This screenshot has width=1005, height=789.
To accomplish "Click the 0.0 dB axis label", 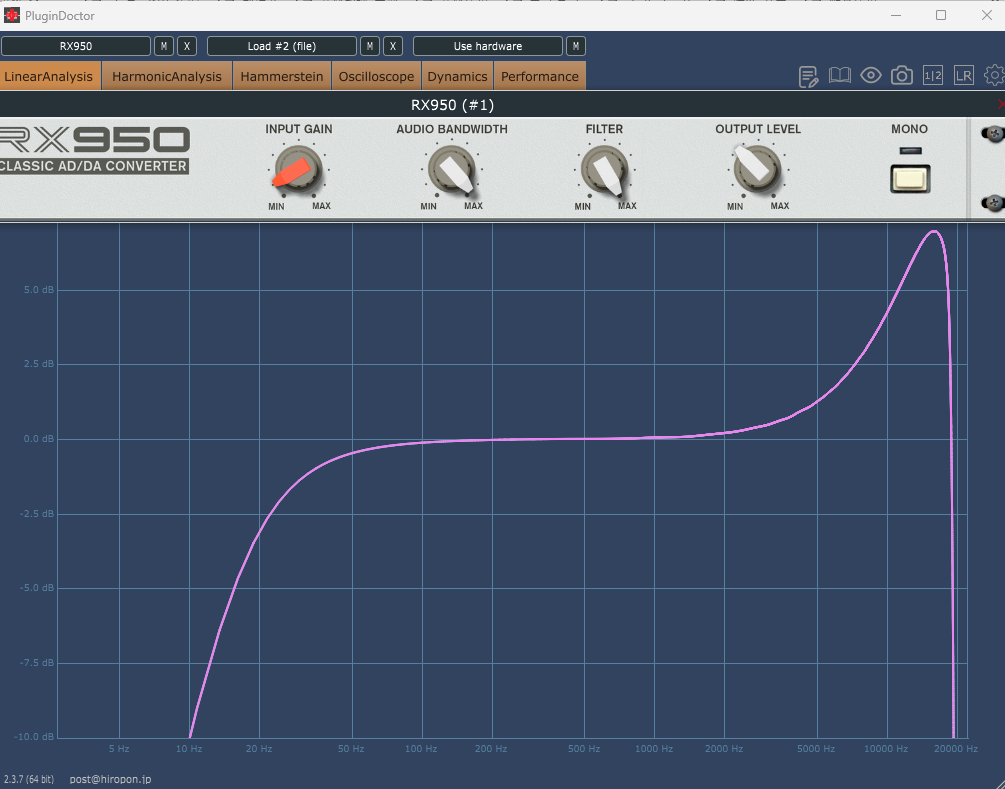I will click(x=38, y=439).
